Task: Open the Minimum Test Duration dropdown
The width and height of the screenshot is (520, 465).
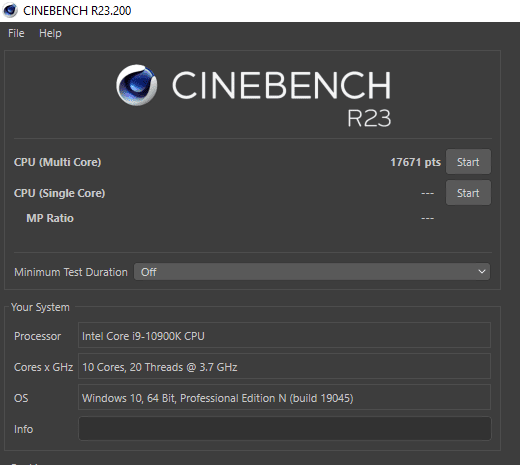Action: (x=312, y=272)
